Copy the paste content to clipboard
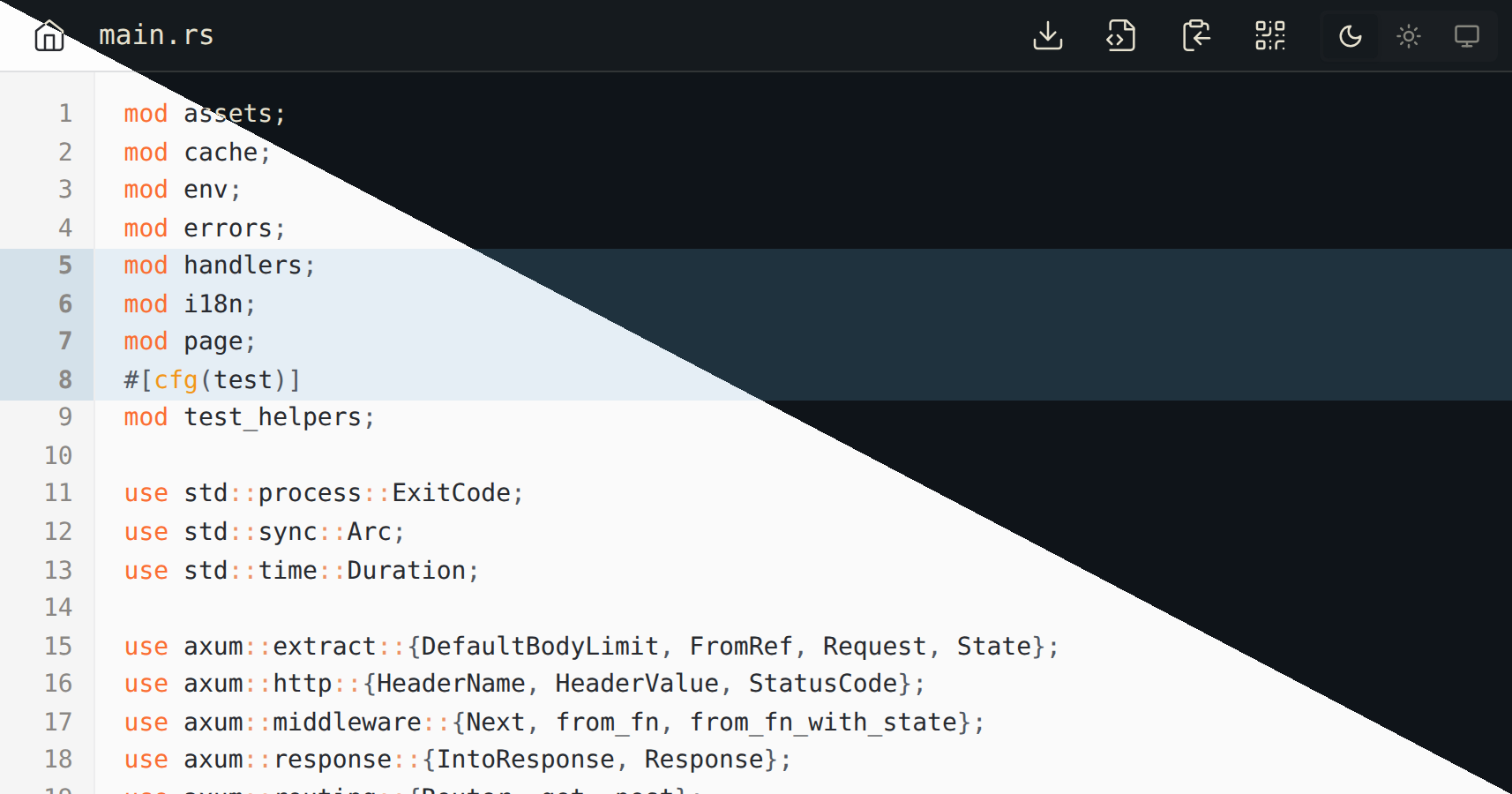The width and height of the screenshot is (1512, 794). pyautogui.click(x=1195, y=35)
